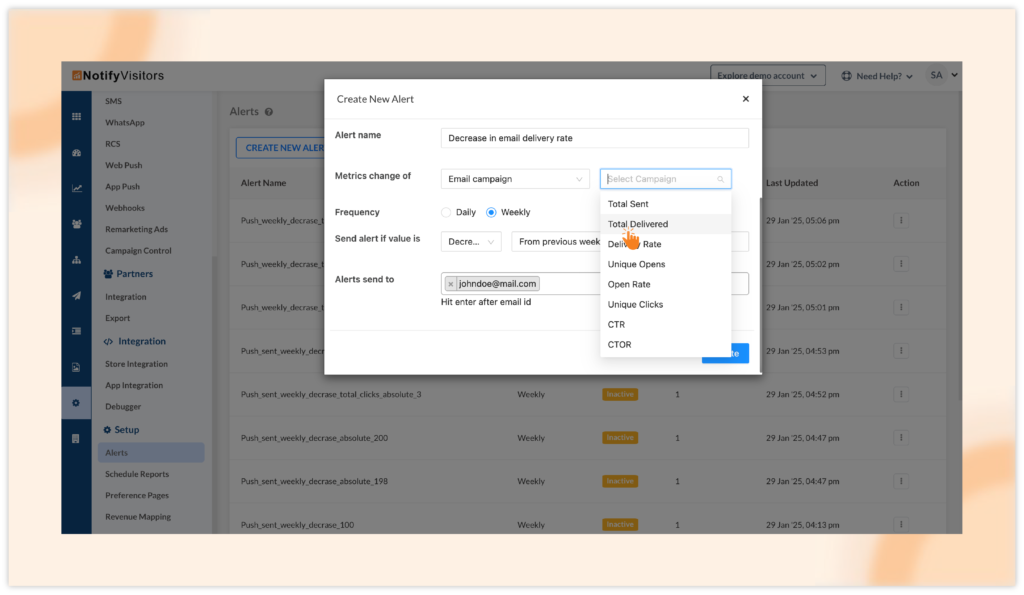1024x595 pixels.
Task: Open Store Integration in sidebar
Action: tap(136, 364)
